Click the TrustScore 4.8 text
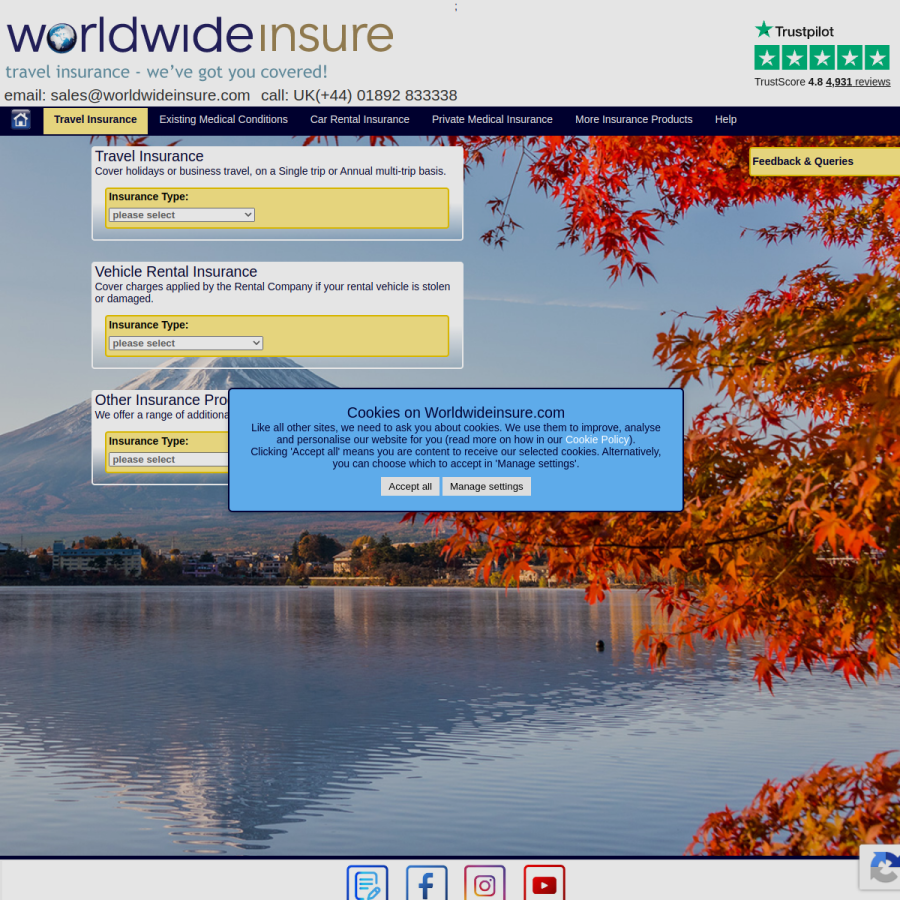 click(788, 82)
